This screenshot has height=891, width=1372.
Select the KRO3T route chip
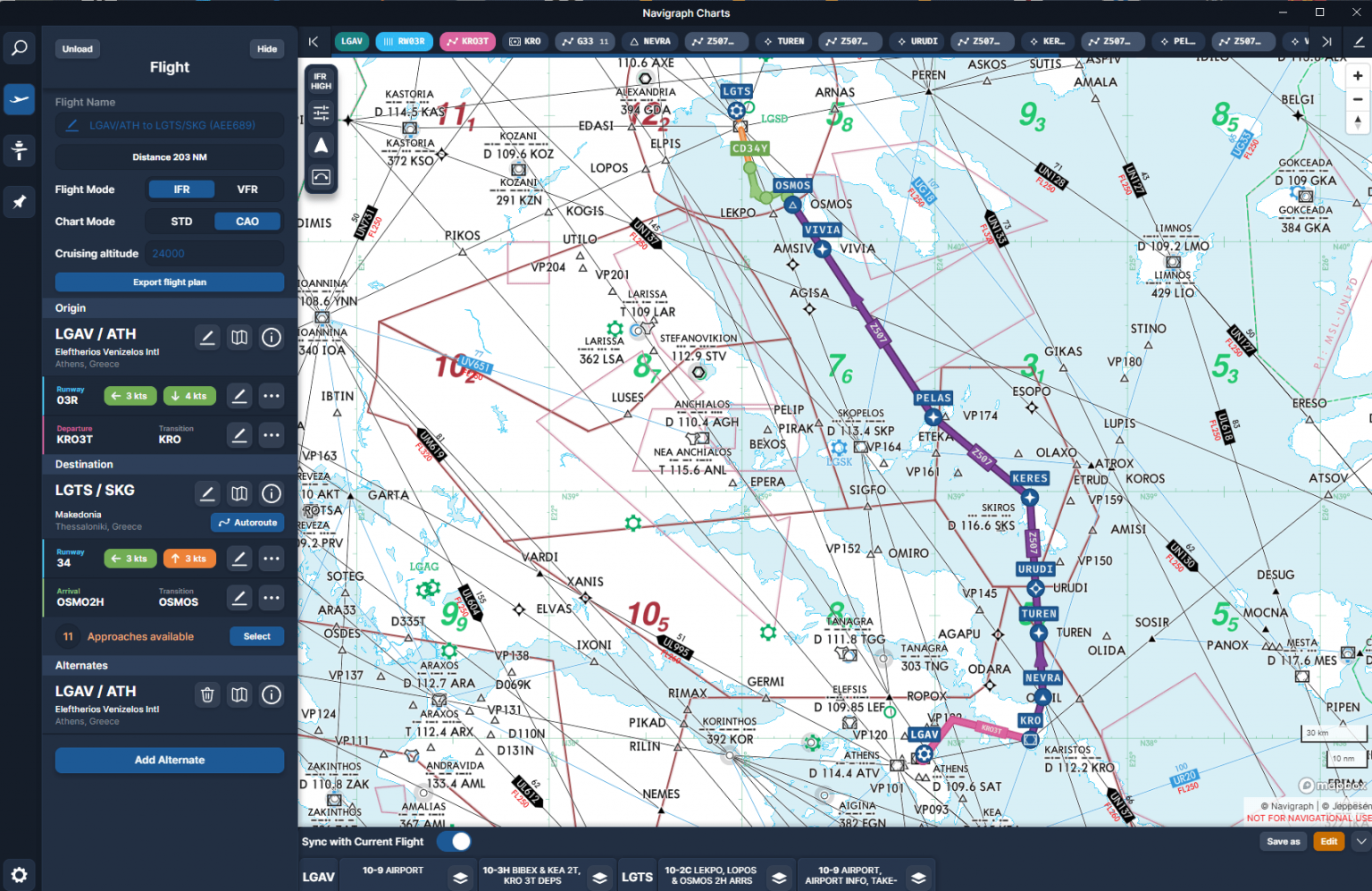point(467,41)
